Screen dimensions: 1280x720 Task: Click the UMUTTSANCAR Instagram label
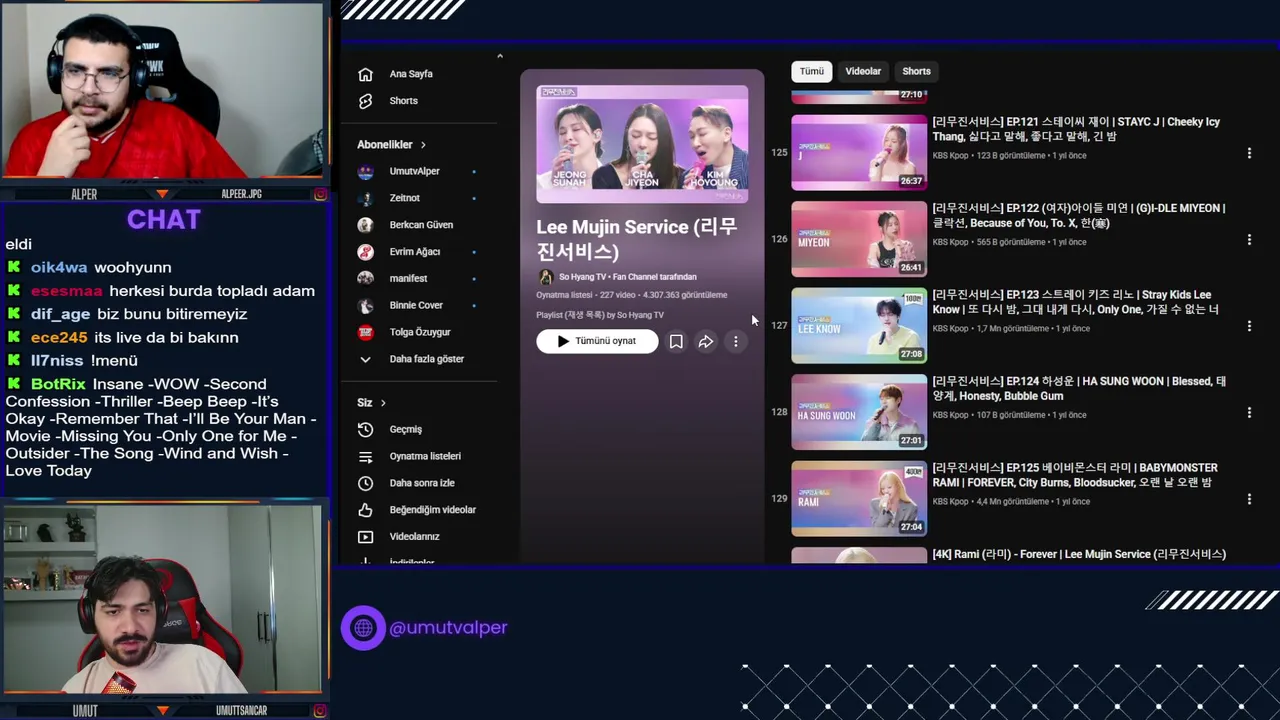coord(241,711)
